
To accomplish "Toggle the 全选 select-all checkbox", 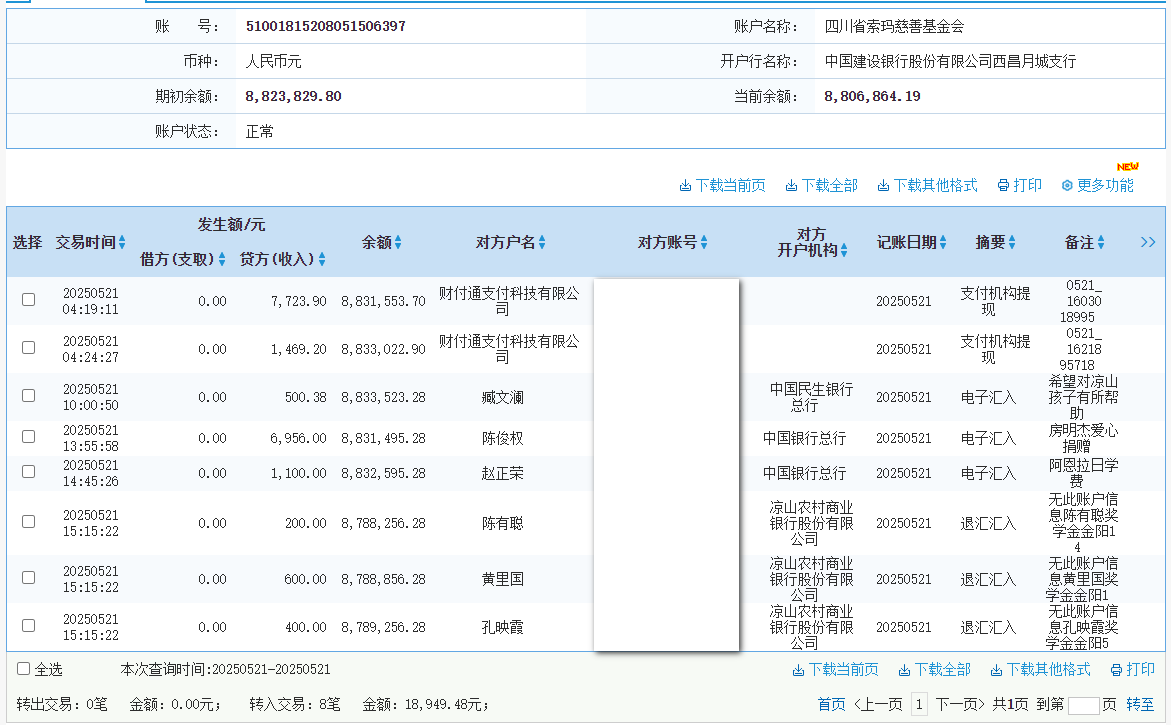I will coord(24,668).
